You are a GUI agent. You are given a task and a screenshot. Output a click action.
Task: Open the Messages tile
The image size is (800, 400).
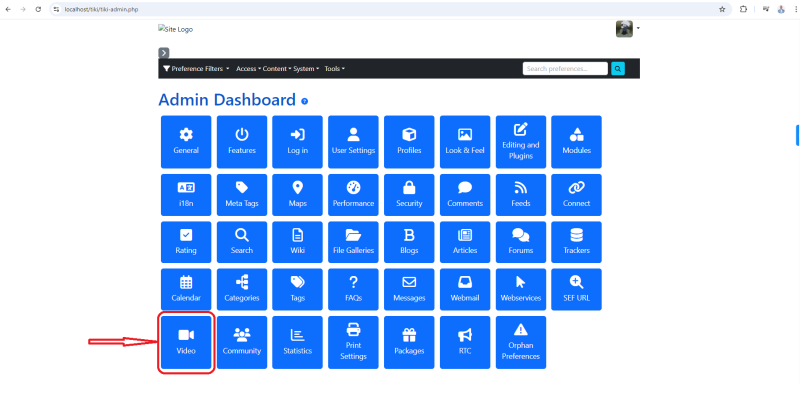pyautogui.click(x=409, y=289)
